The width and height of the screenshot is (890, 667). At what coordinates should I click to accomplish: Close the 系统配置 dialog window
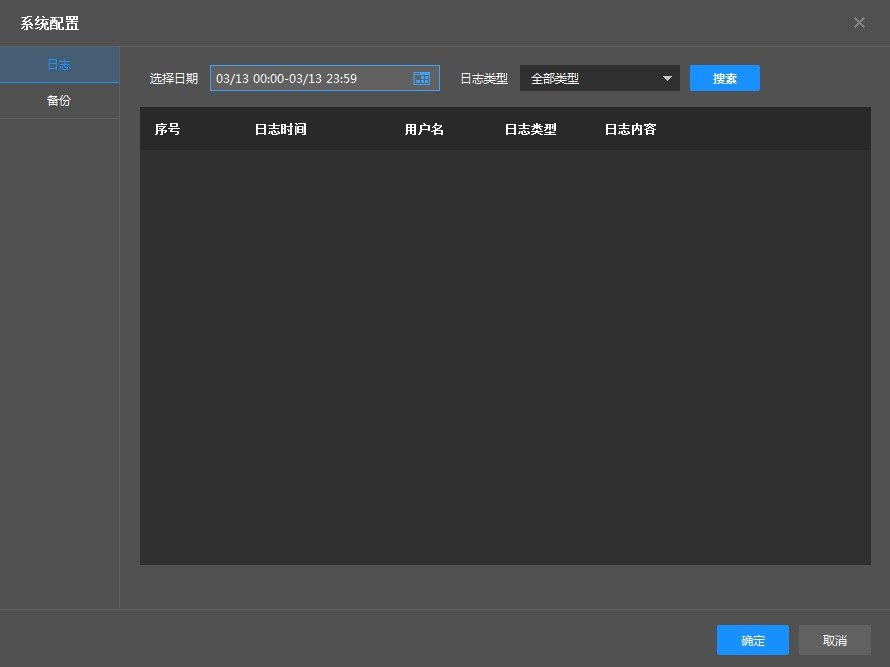[x=859, y=23]
